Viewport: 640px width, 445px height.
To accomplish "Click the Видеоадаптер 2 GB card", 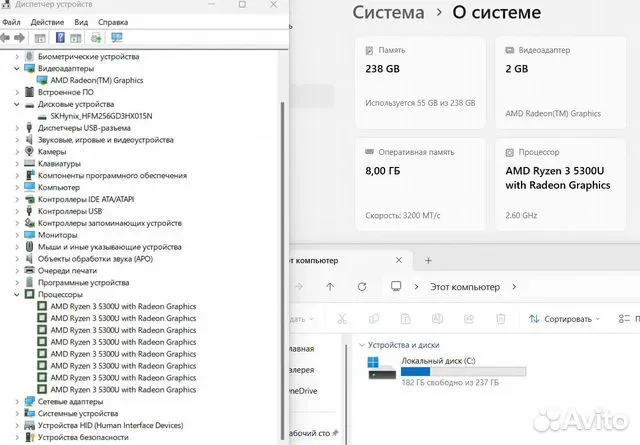I will [560, 82].
